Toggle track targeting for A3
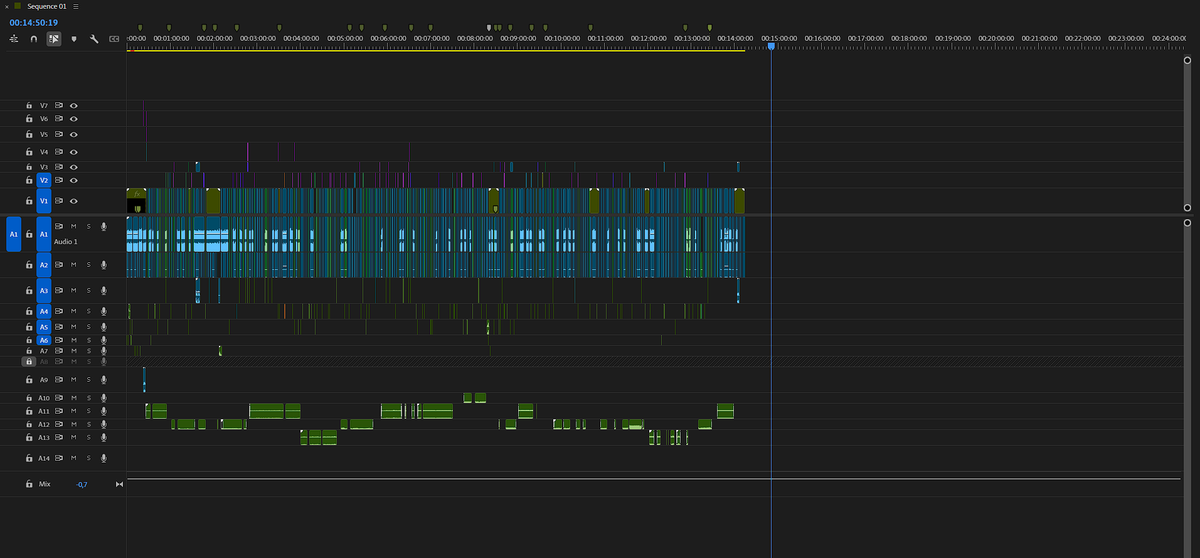This screenshot has width=1200, height=558. pos(44,290)
